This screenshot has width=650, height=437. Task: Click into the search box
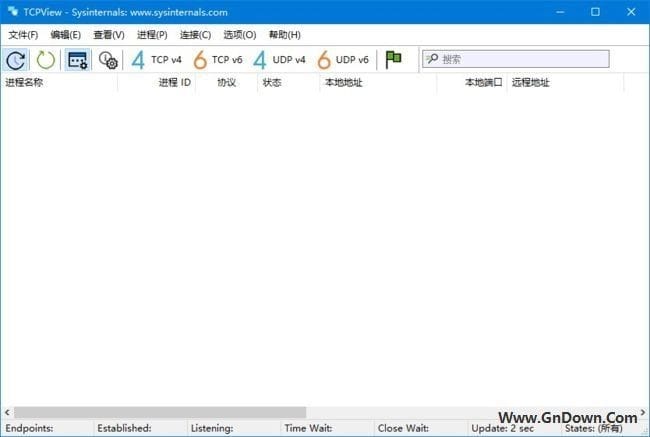[516, 59]
